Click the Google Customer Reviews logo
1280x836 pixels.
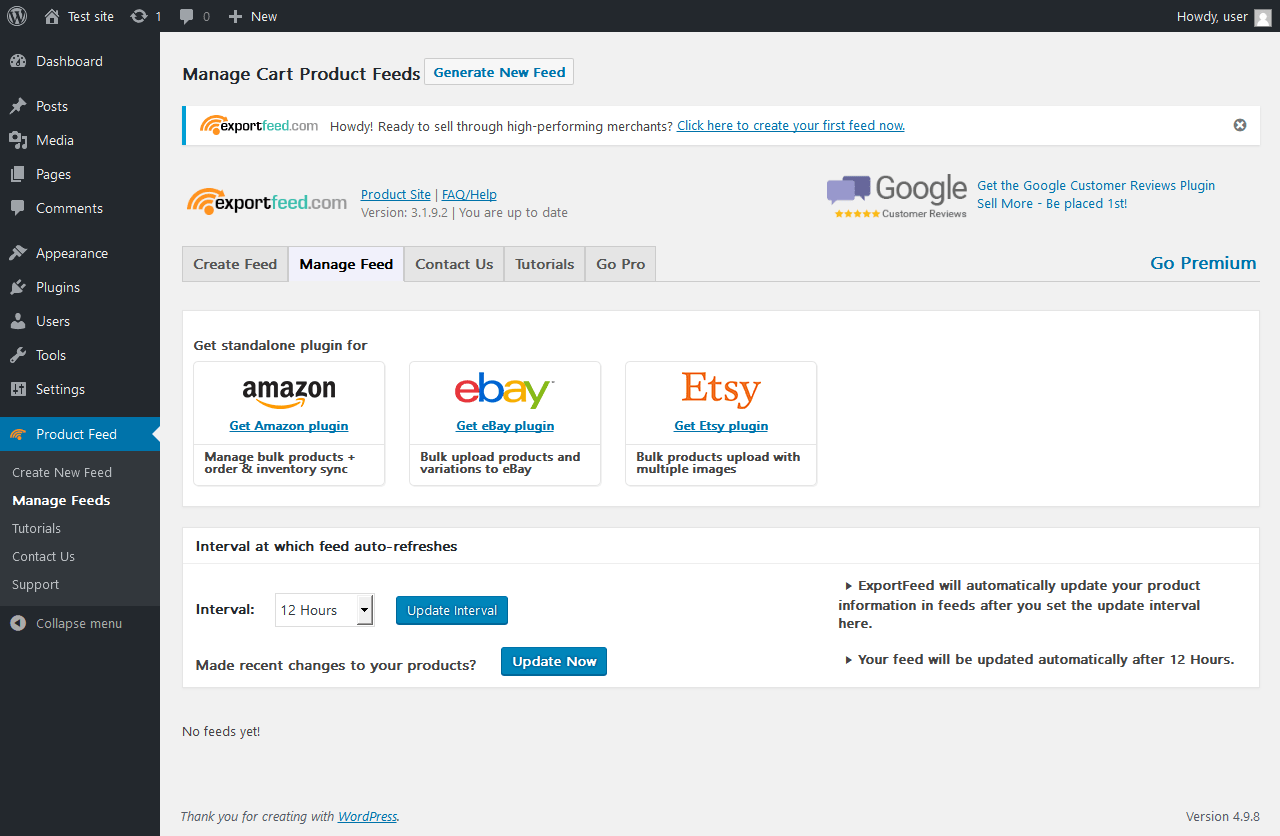897,195
